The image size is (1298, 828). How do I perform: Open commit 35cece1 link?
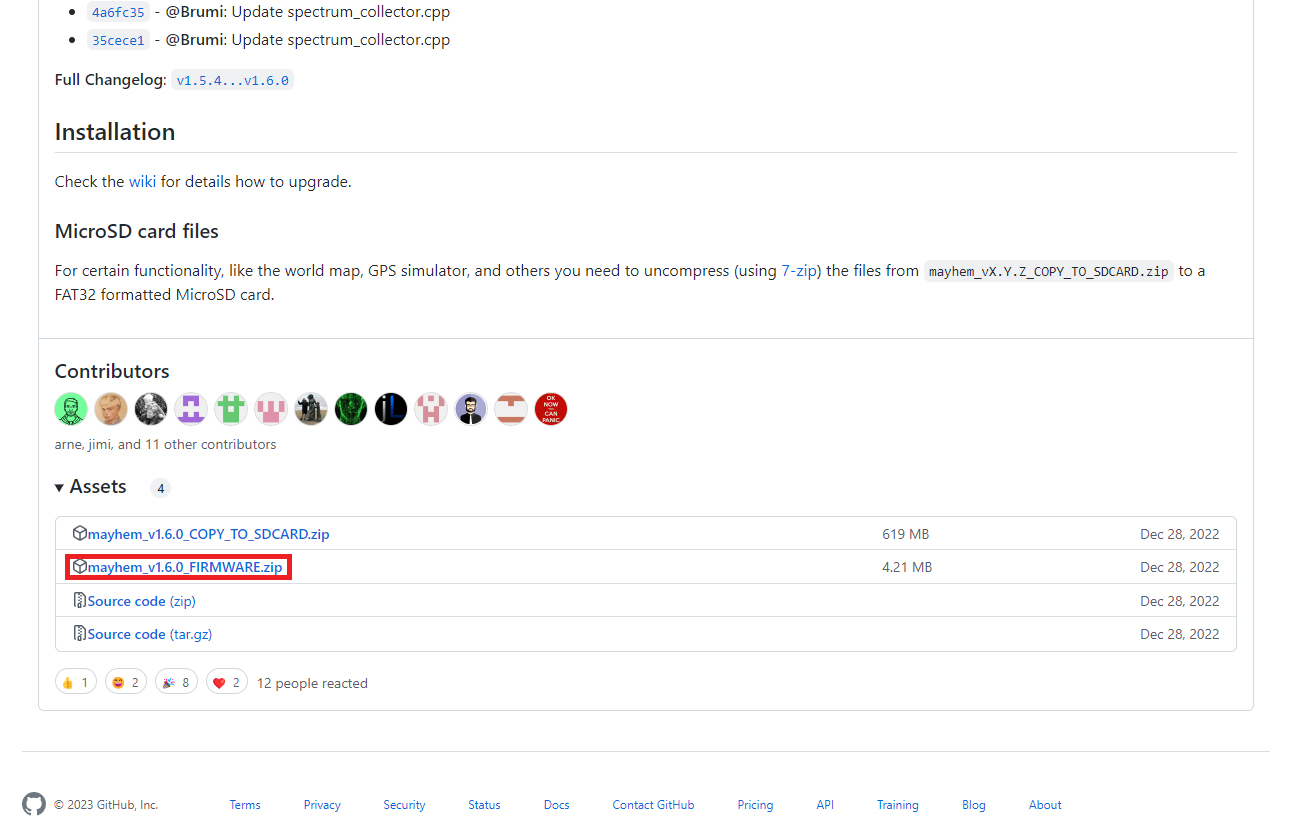click(118, 41)
